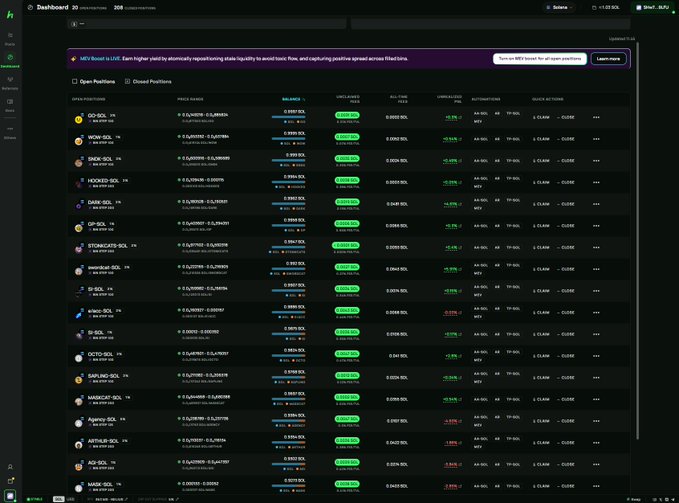Click the notification box icon in the sidebar
679x503 pixels.
point(10,480)
